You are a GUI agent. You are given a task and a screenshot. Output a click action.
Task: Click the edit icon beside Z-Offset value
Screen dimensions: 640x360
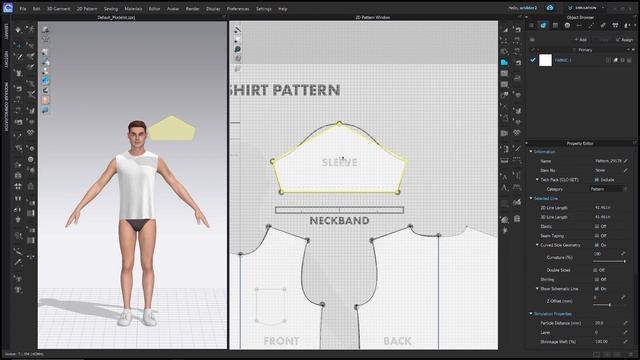(x=623, y=297)
